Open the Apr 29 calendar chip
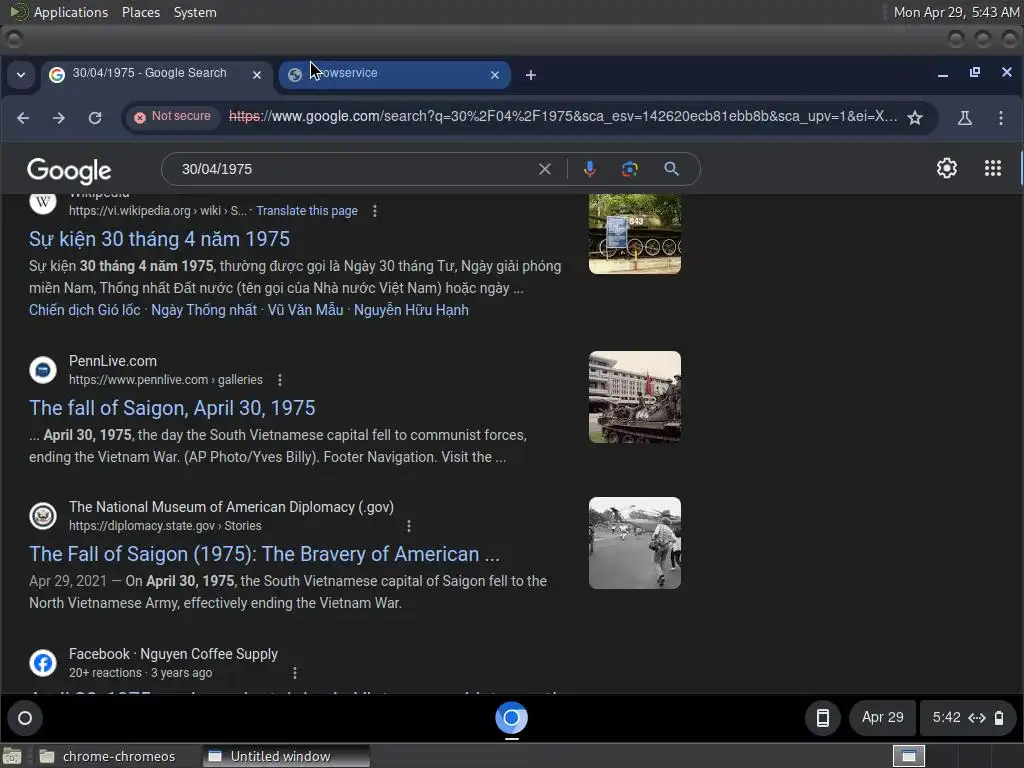 point(882,718)
